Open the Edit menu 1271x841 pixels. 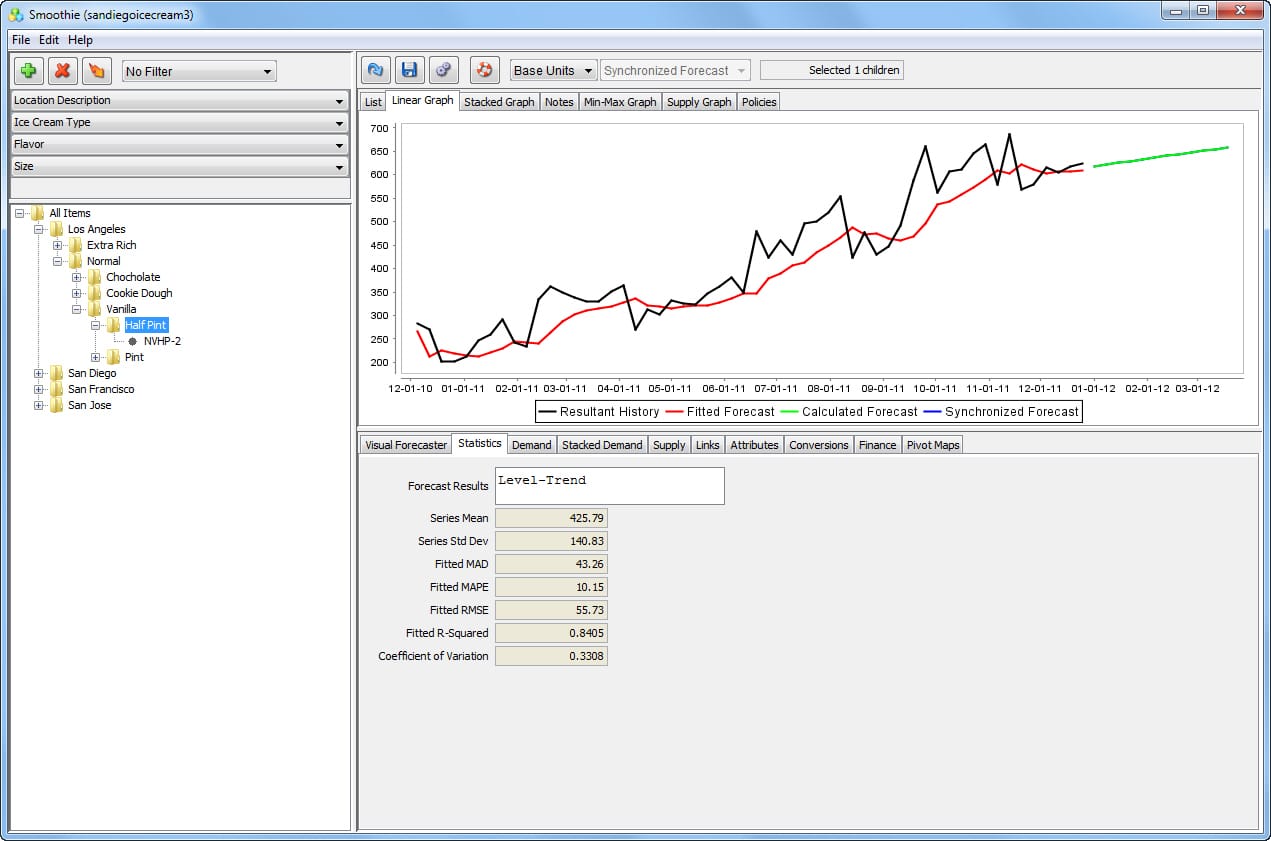coord(49,40)
